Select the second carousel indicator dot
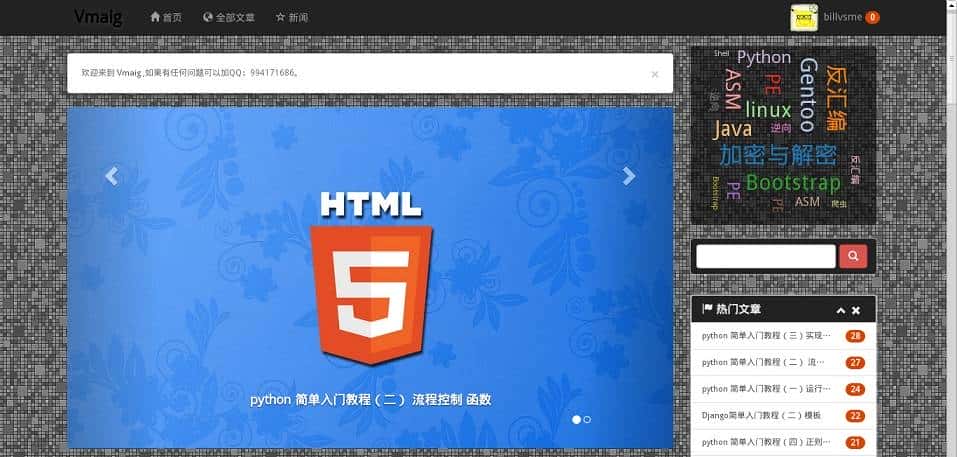 pos(587,419)
